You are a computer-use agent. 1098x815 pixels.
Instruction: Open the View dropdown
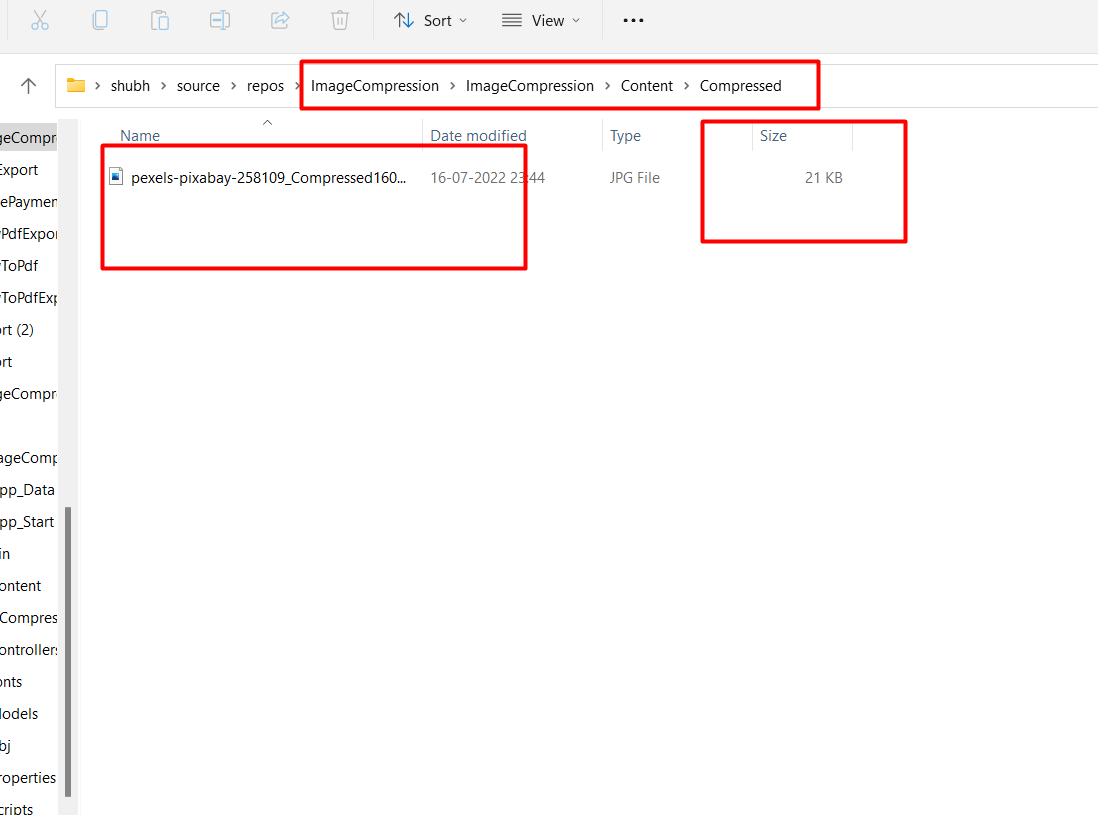click(540, 20)
